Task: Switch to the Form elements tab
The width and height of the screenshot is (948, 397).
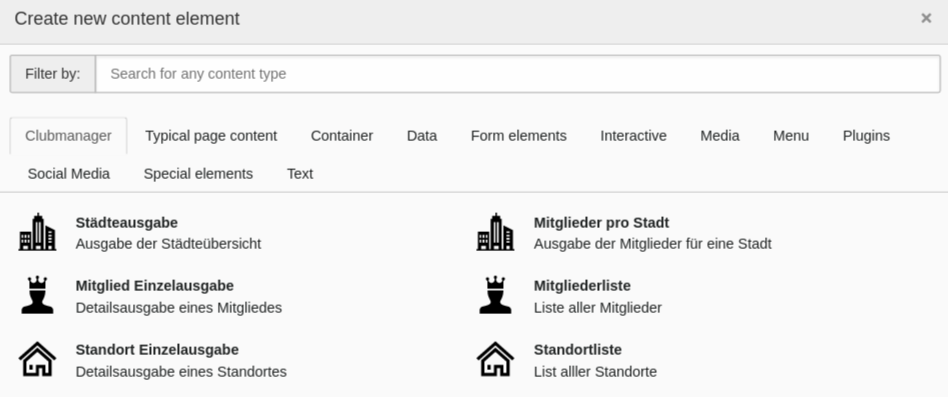Action: pos(519,136)
